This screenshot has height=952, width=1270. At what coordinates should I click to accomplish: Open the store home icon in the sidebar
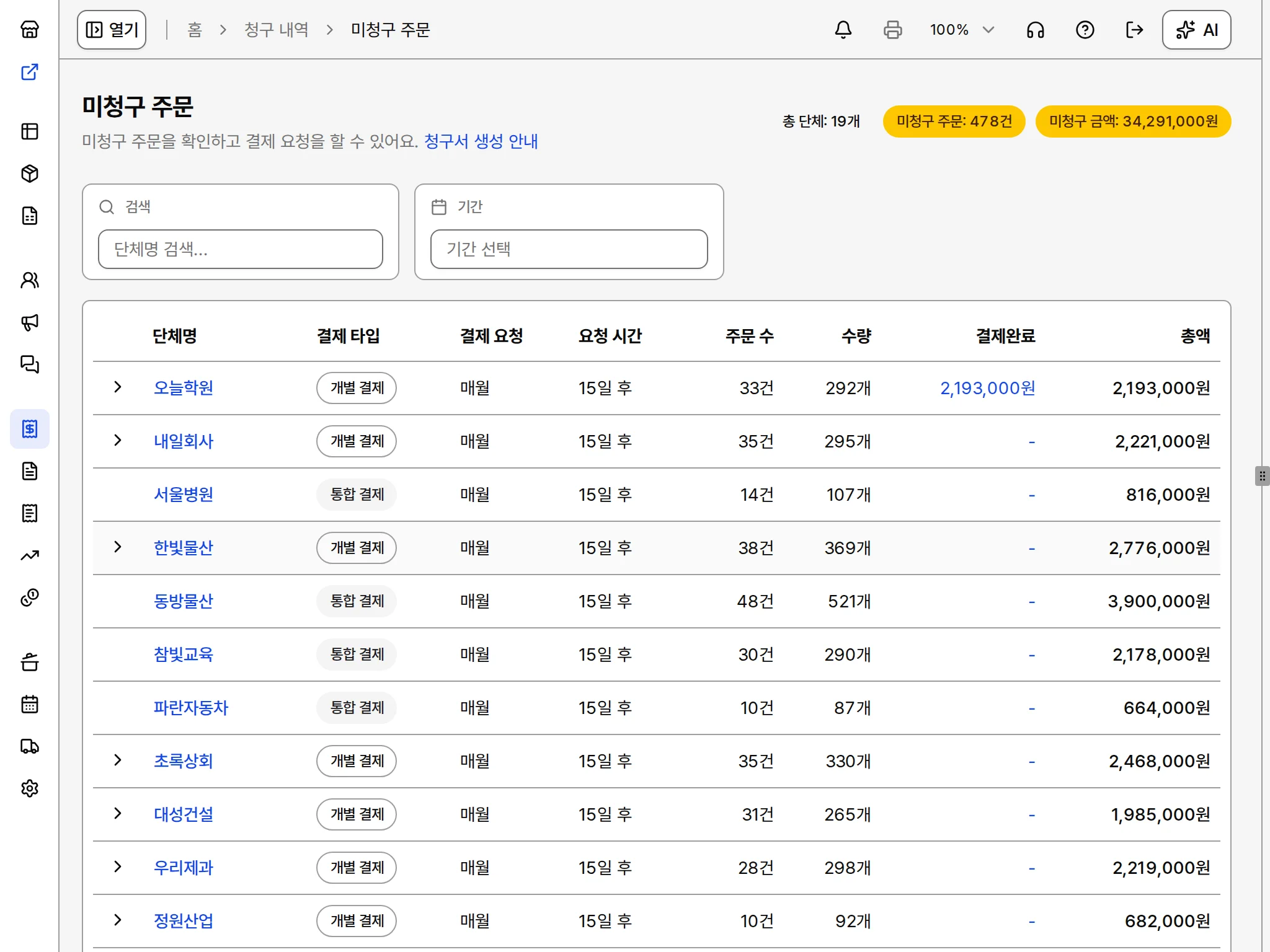tap(30, 29)
